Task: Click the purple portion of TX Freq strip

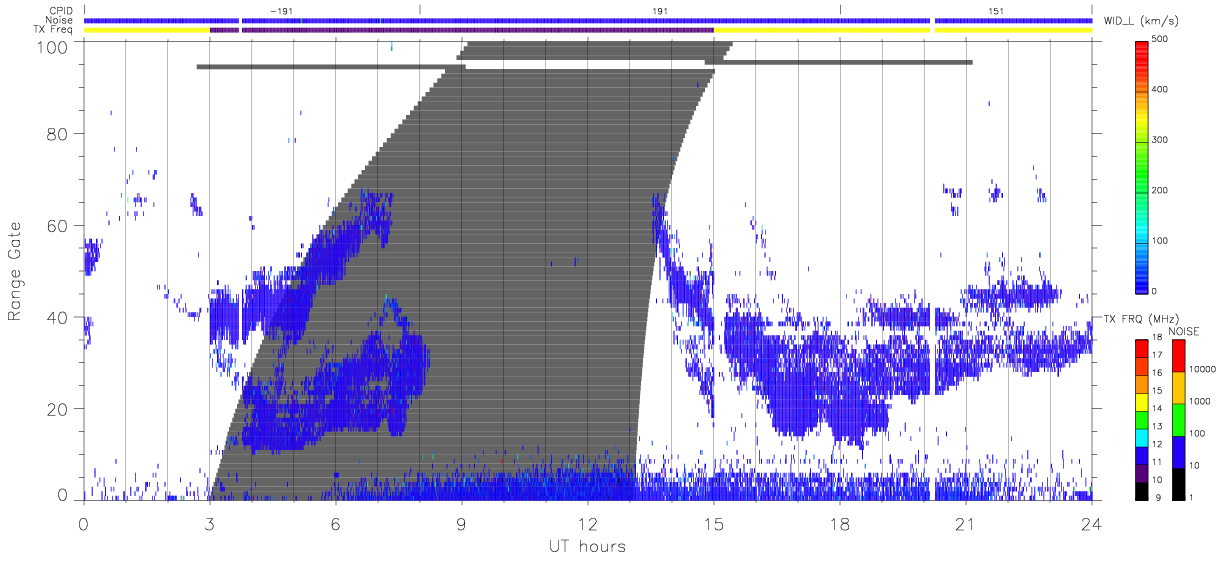Action: [x=462, y=30]
